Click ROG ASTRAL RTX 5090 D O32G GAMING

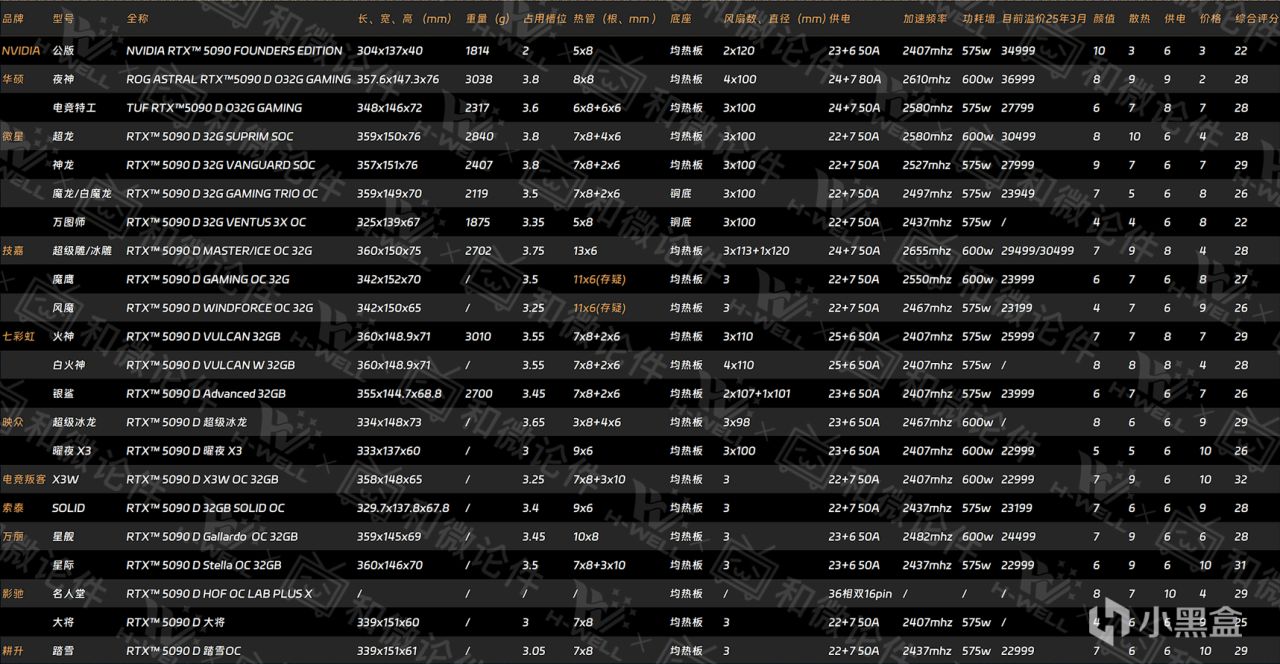(239, 79)
